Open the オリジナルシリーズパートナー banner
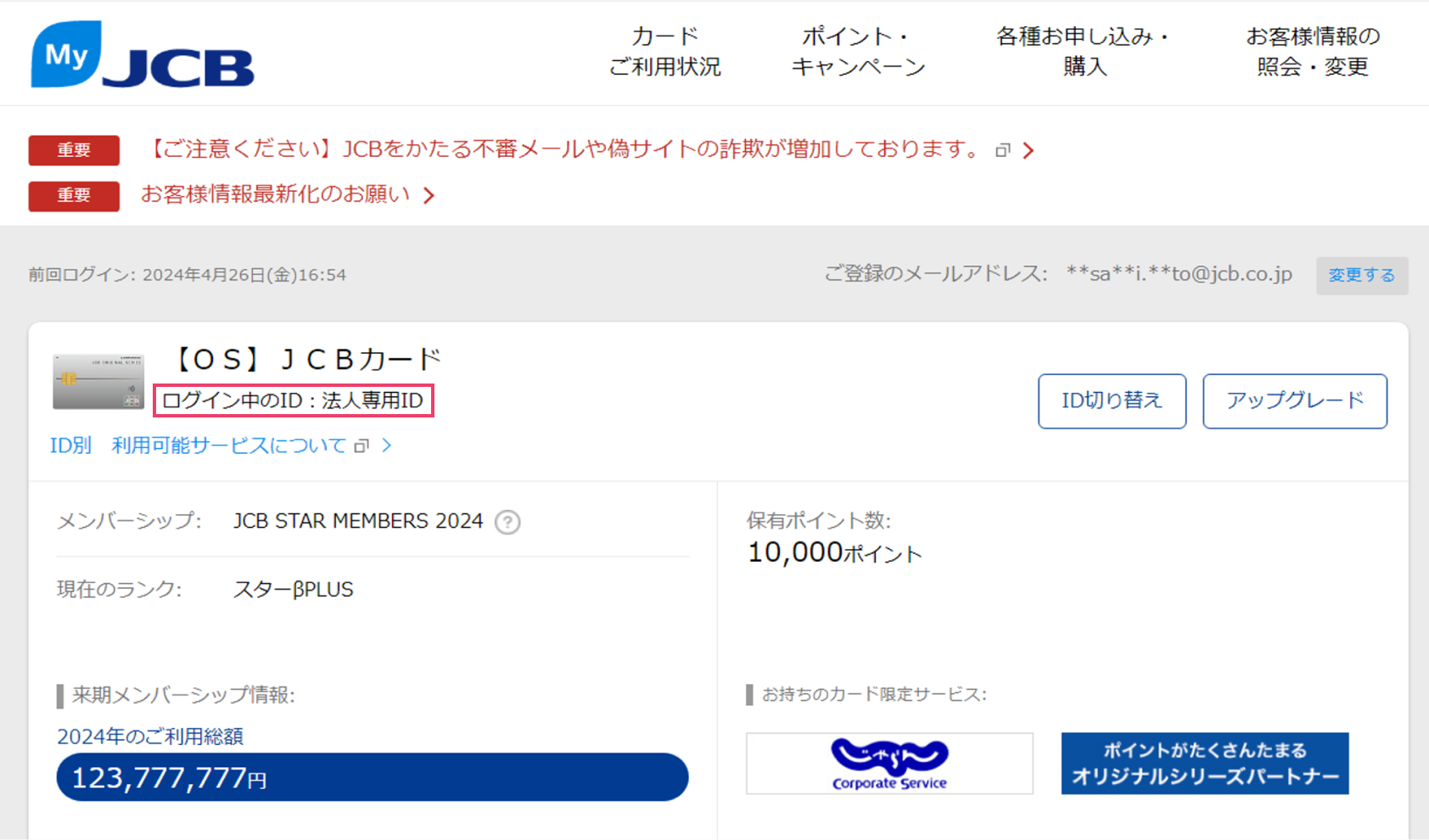The width and height of the screenshot is (1429, 840). coord(1204,764)
